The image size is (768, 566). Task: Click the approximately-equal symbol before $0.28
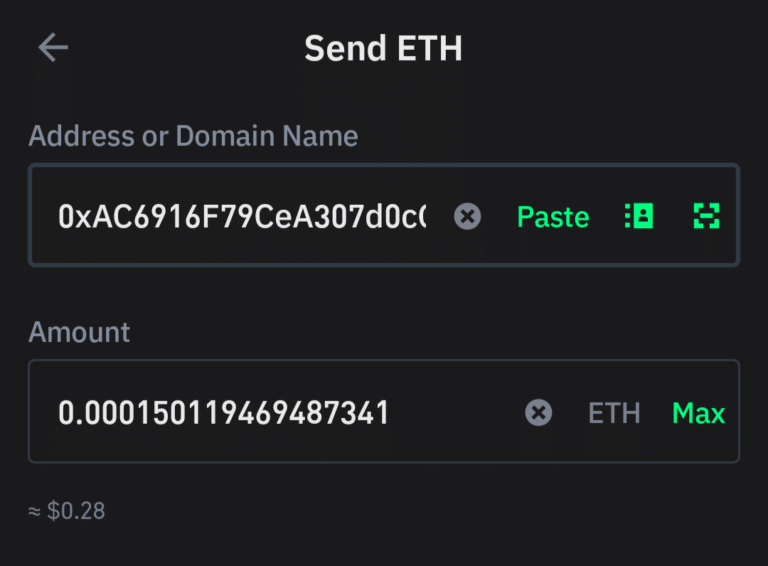34,512
